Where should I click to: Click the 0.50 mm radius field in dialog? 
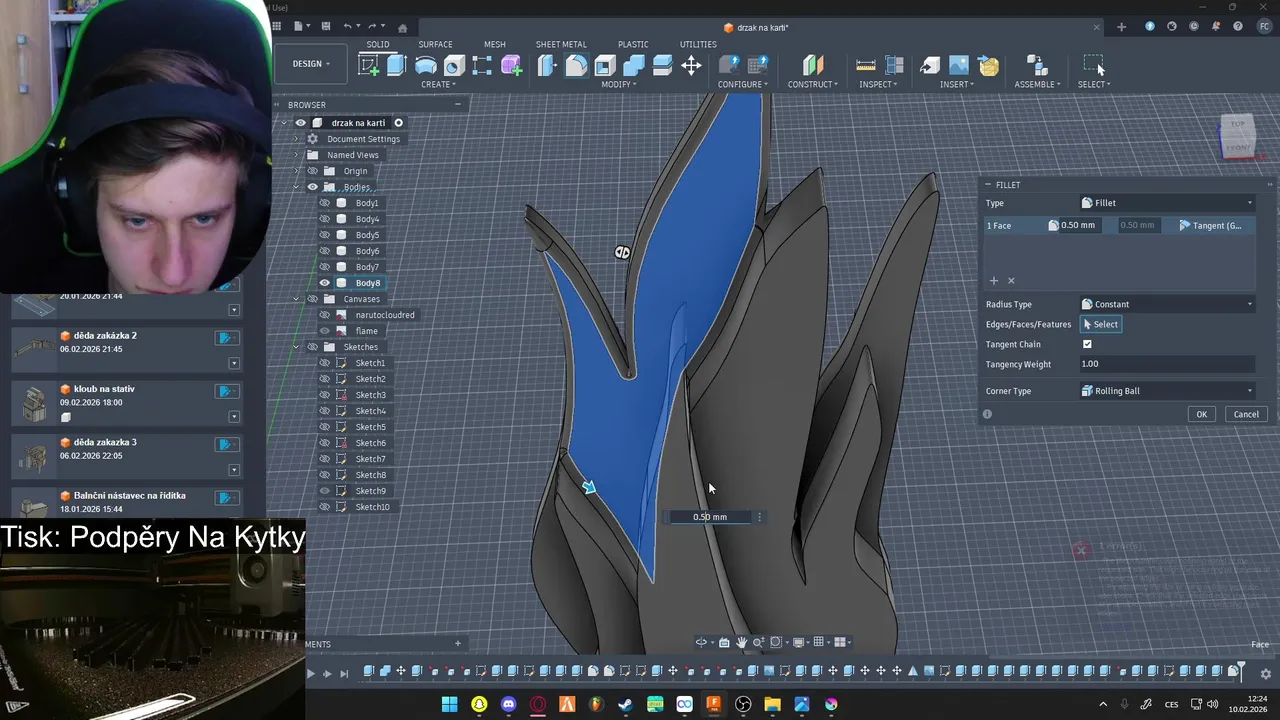tap(1078, 225)
